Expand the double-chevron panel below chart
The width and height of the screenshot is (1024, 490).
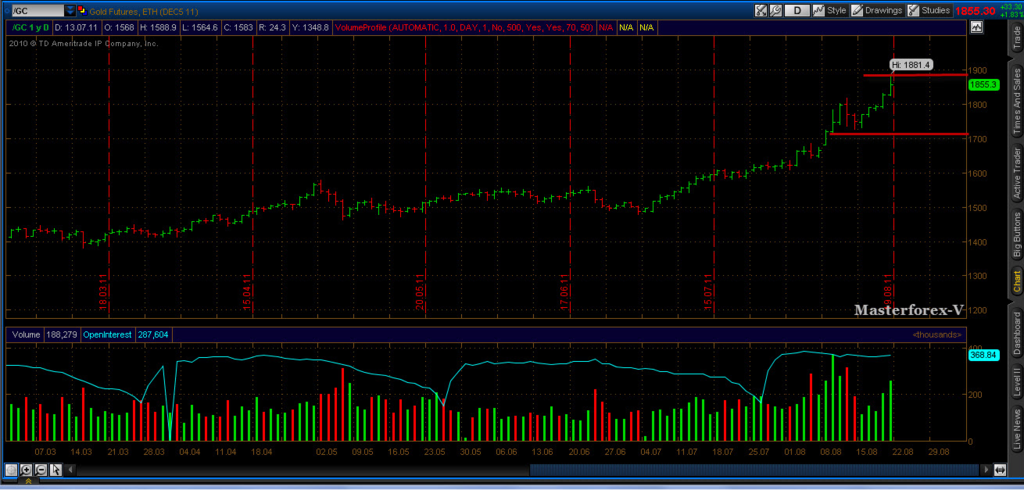tap(30, 482)
